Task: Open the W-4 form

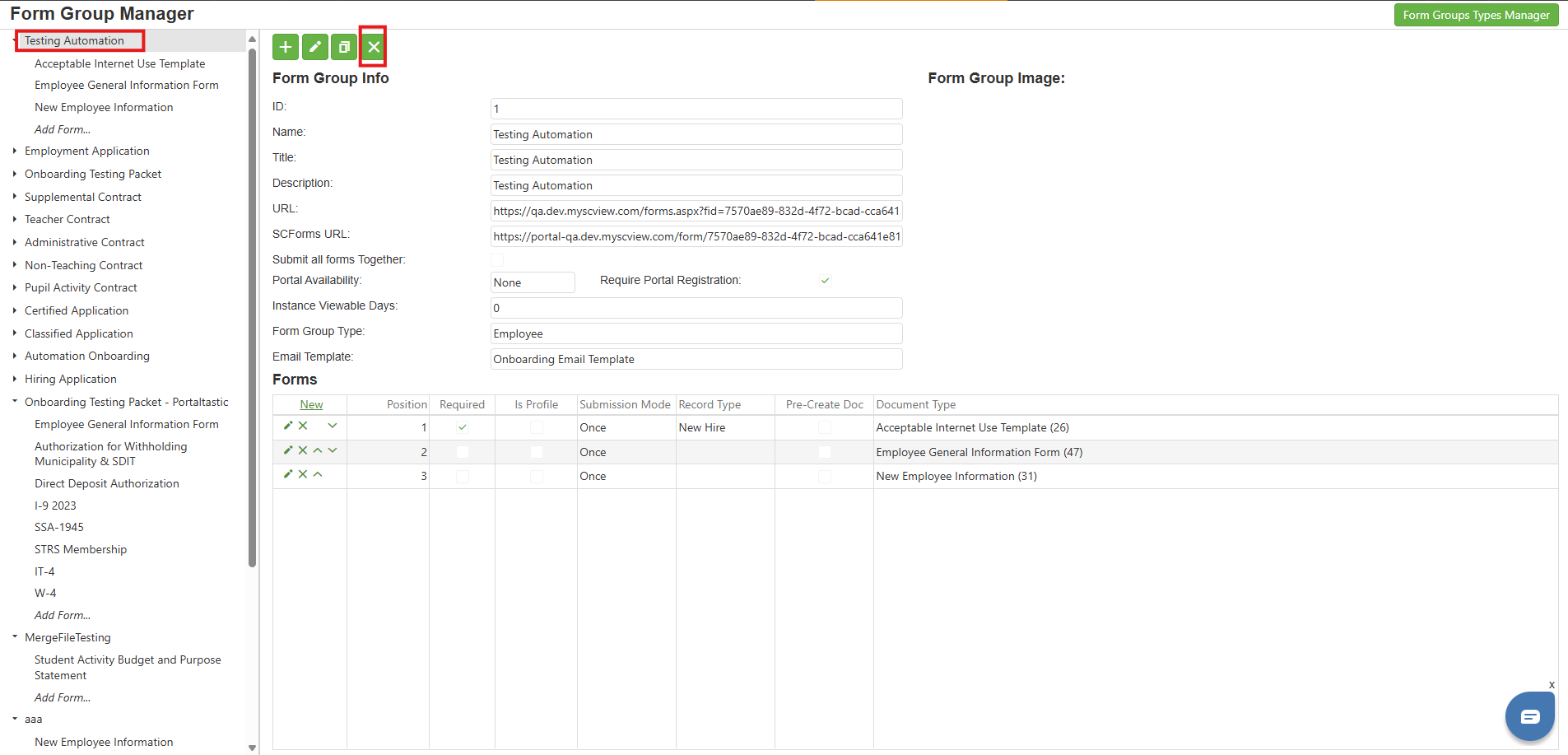Action: click(45, 593)
